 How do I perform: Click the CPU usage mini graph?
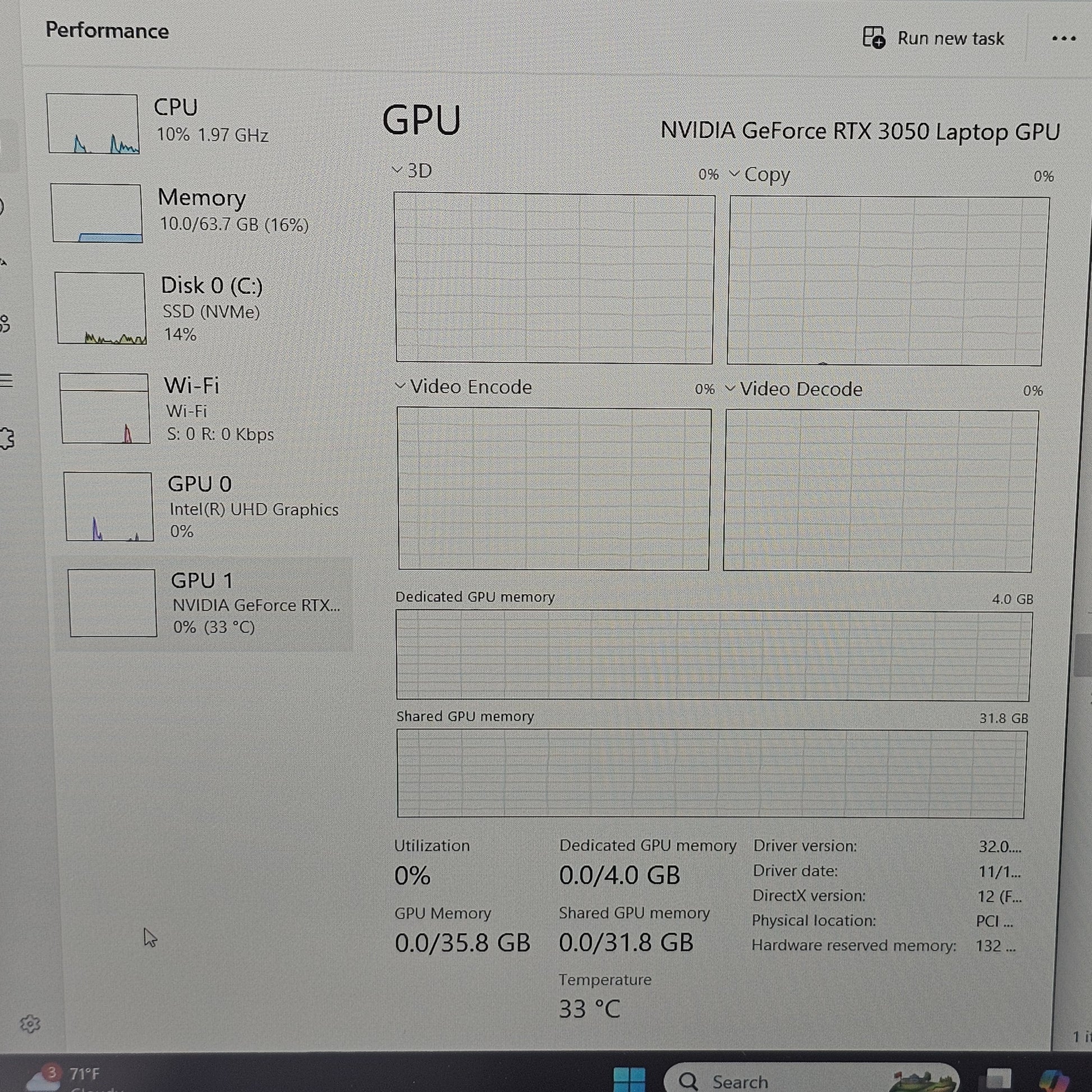[93, 124]
